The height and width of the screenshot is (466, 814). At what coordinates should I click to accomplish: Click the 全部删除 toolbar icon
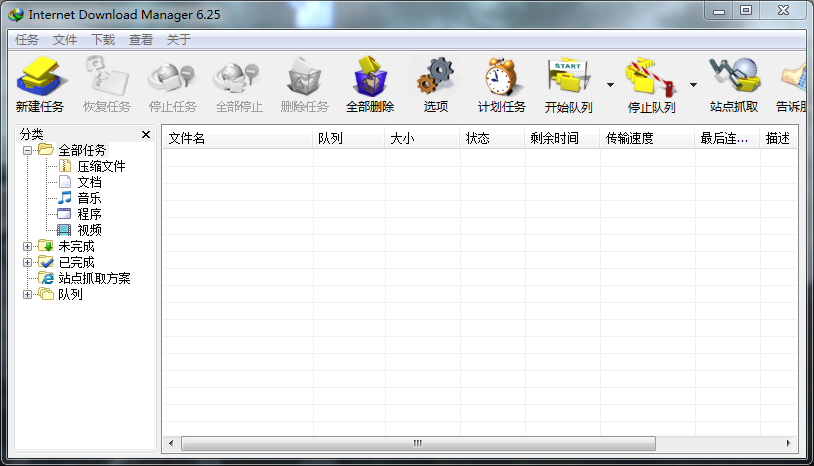(370, 76)
